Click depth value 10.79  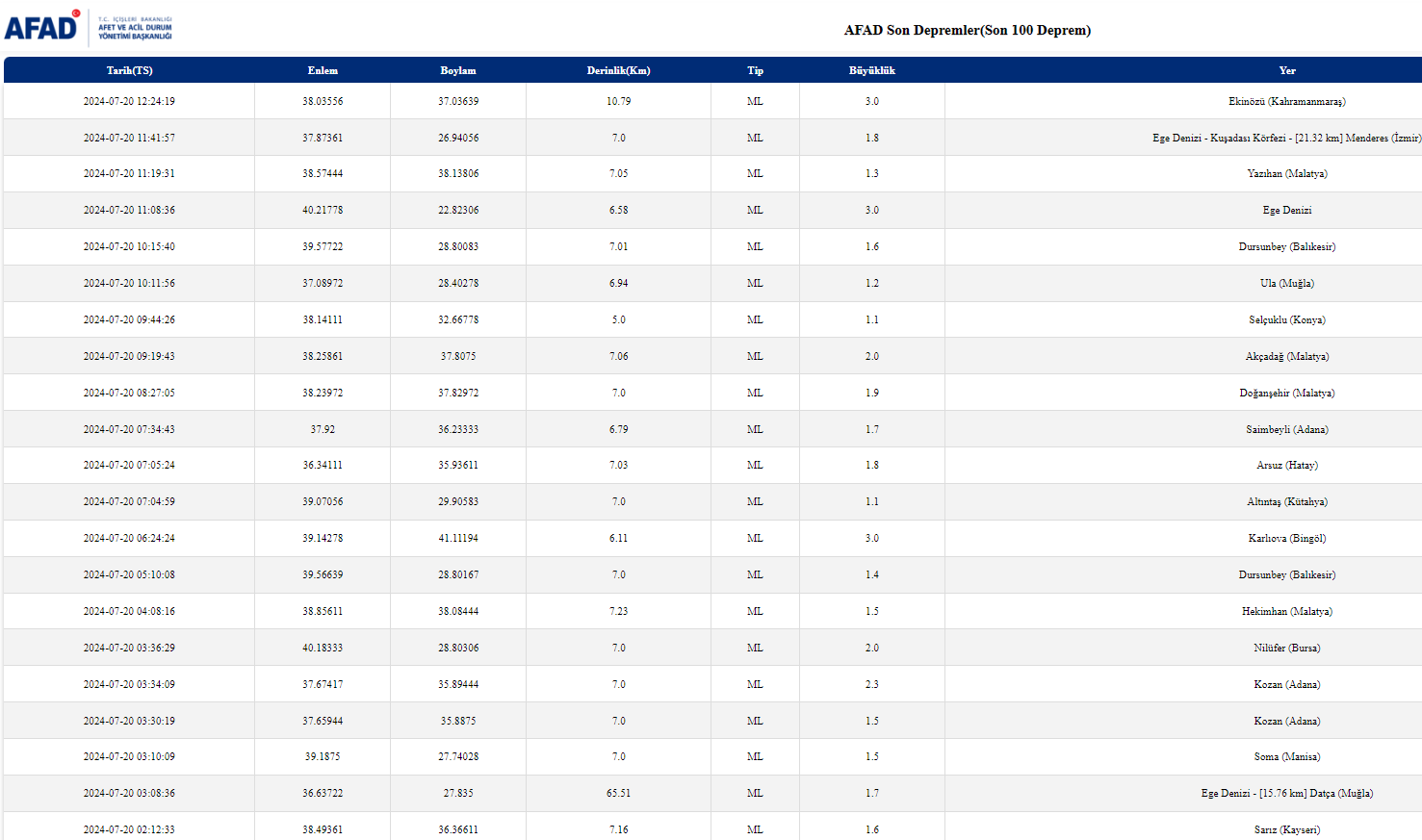pos(618,101)
